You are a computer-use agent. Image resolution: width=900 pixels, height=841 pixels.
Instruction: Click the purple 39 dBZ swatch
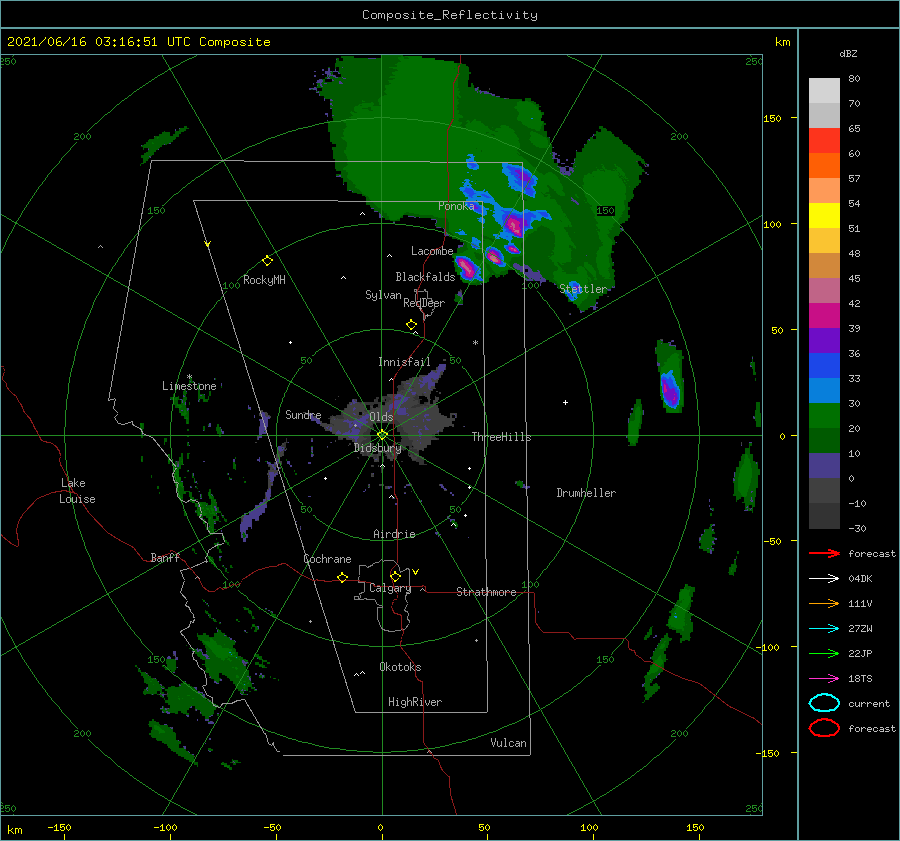[x=824, y=340]
